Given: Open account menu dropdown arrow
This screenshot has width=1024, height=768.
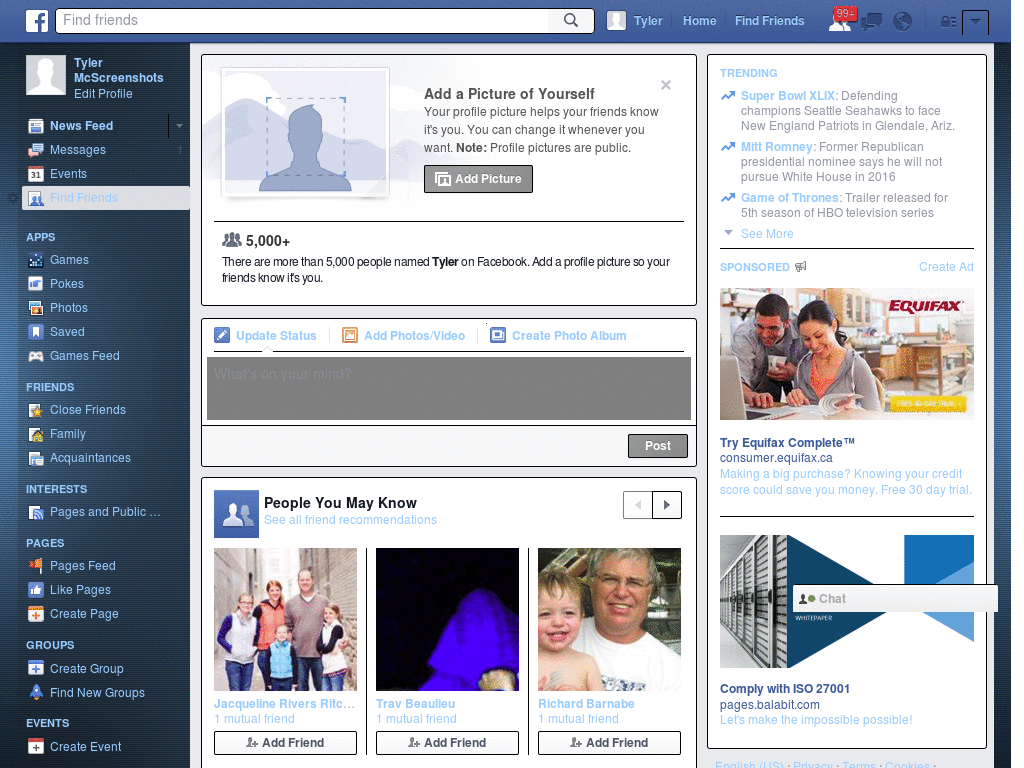Looking at the screenshot, I should click(975, 22).
